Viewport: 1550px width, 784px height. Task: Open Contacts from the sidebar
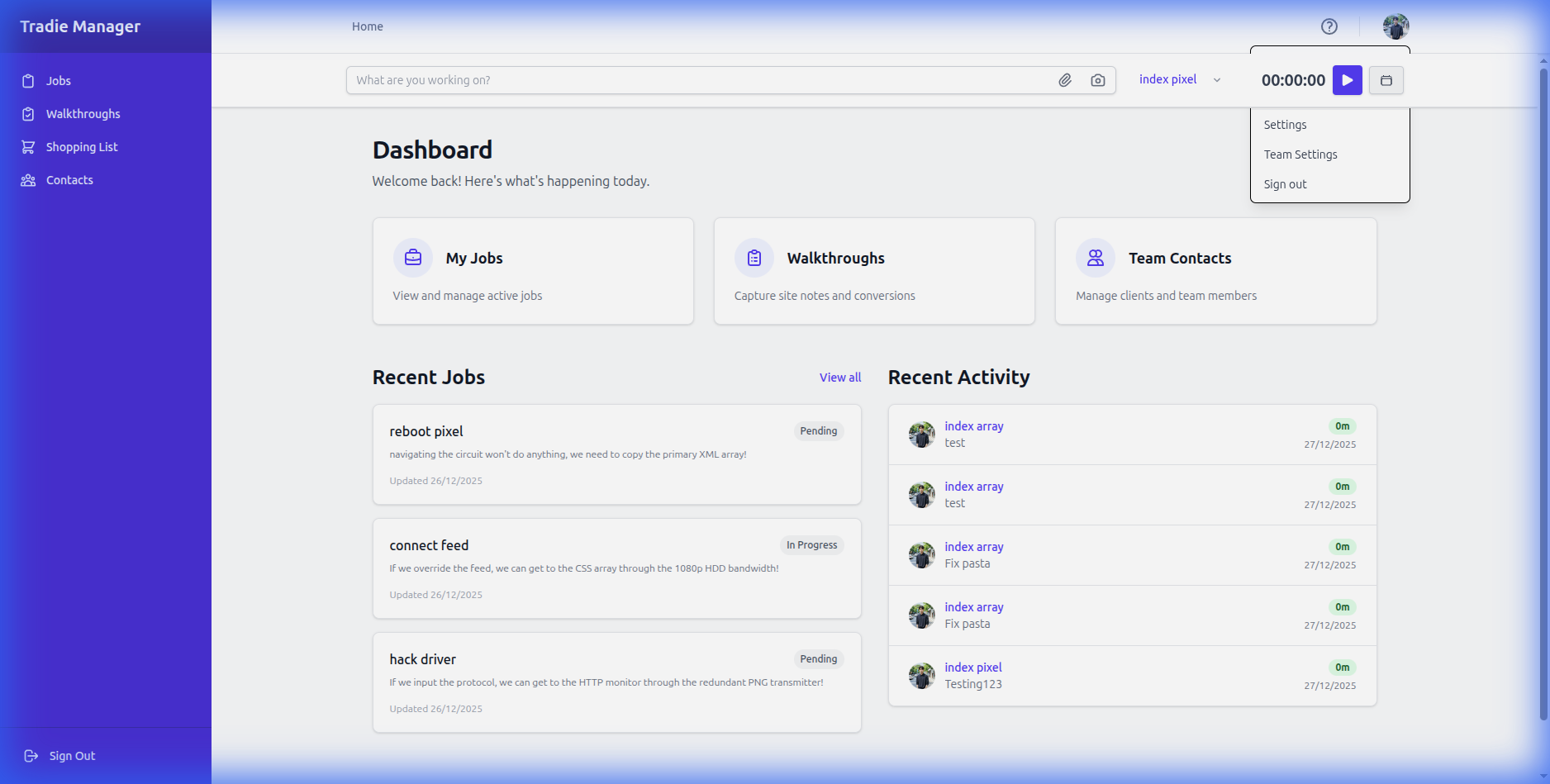click(69, 180)
